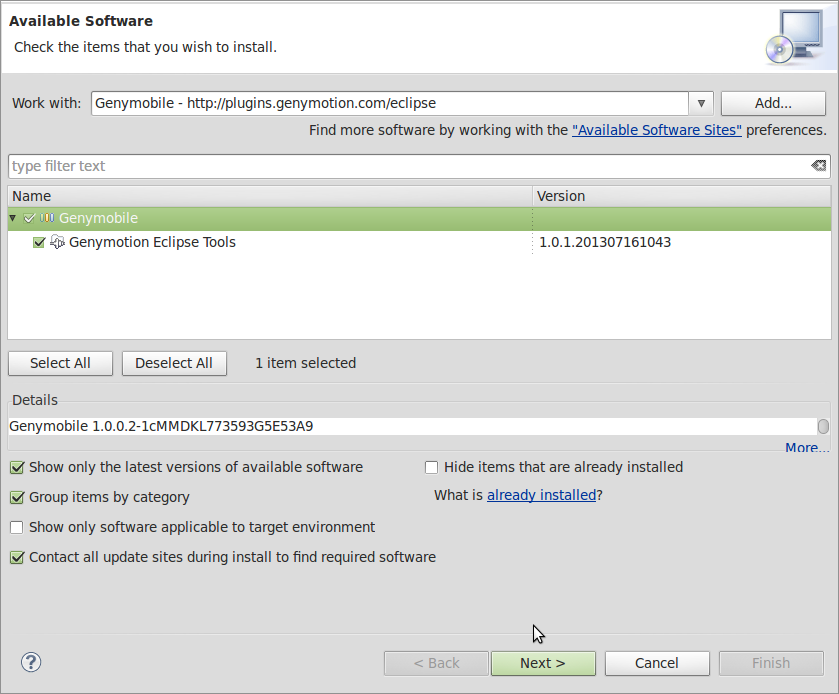Click the install wizard computer and CD icon
839x694 pixels.
click(x=795, y=37)
